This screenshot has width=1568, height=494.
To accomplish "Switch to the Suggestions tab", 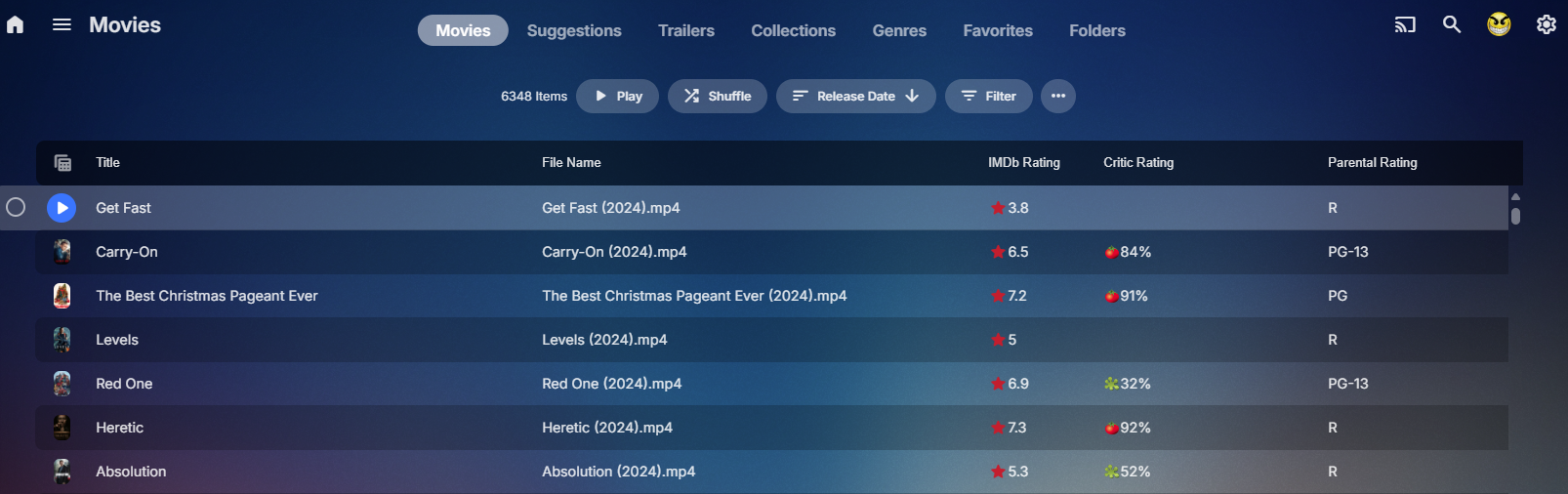I will [x=574, y=30].
